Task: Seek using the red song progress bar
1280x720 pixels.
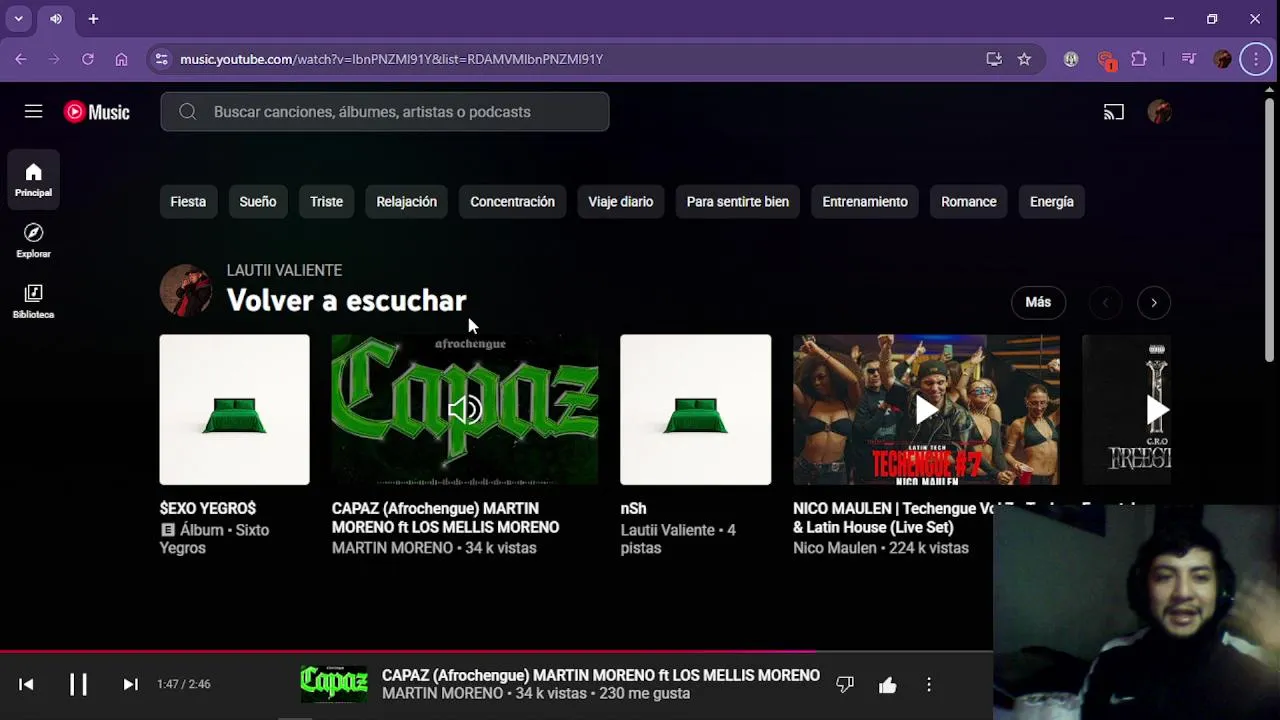Action: pyautogui.click(x=496, y=651)
